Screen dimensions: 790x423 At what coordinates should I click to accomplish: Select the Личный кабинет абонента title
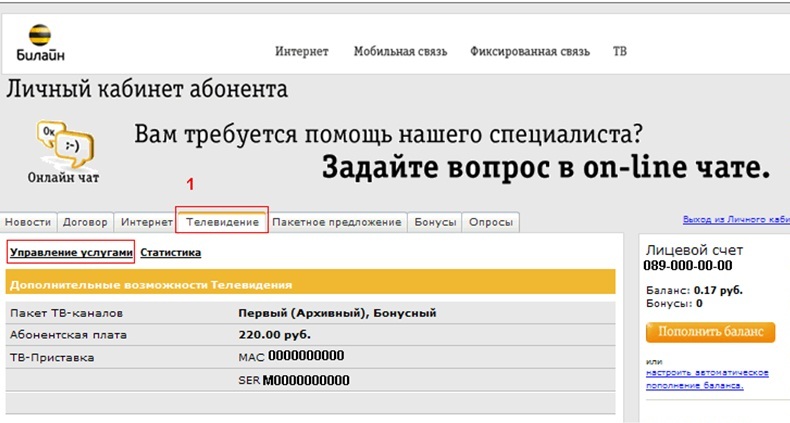(x=147, y=90)
